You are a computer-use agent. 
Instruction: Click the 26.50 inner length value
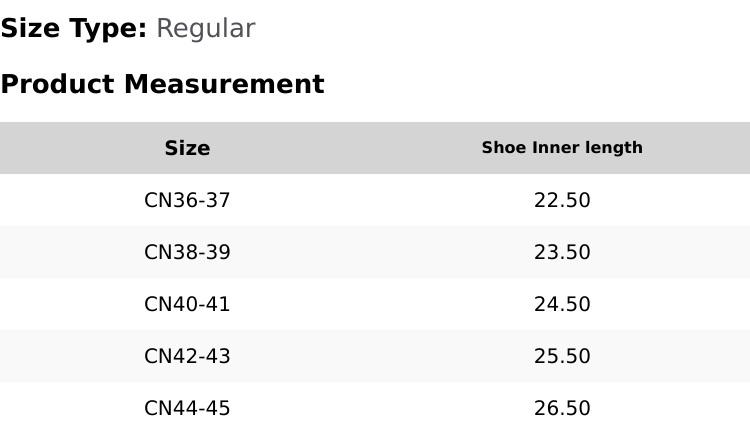[562, 408]
